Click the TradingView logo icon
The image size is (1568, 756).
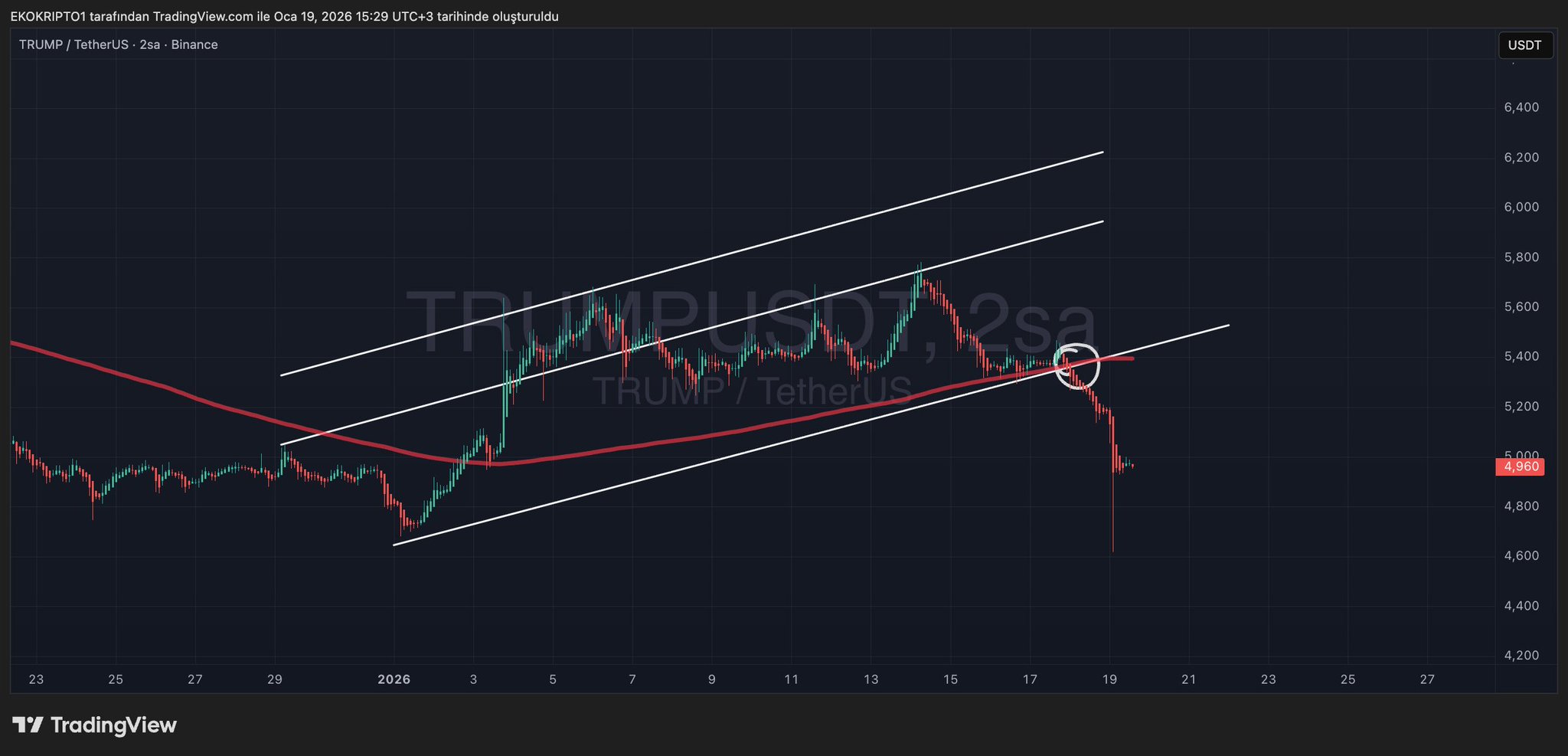coord(28,725)
